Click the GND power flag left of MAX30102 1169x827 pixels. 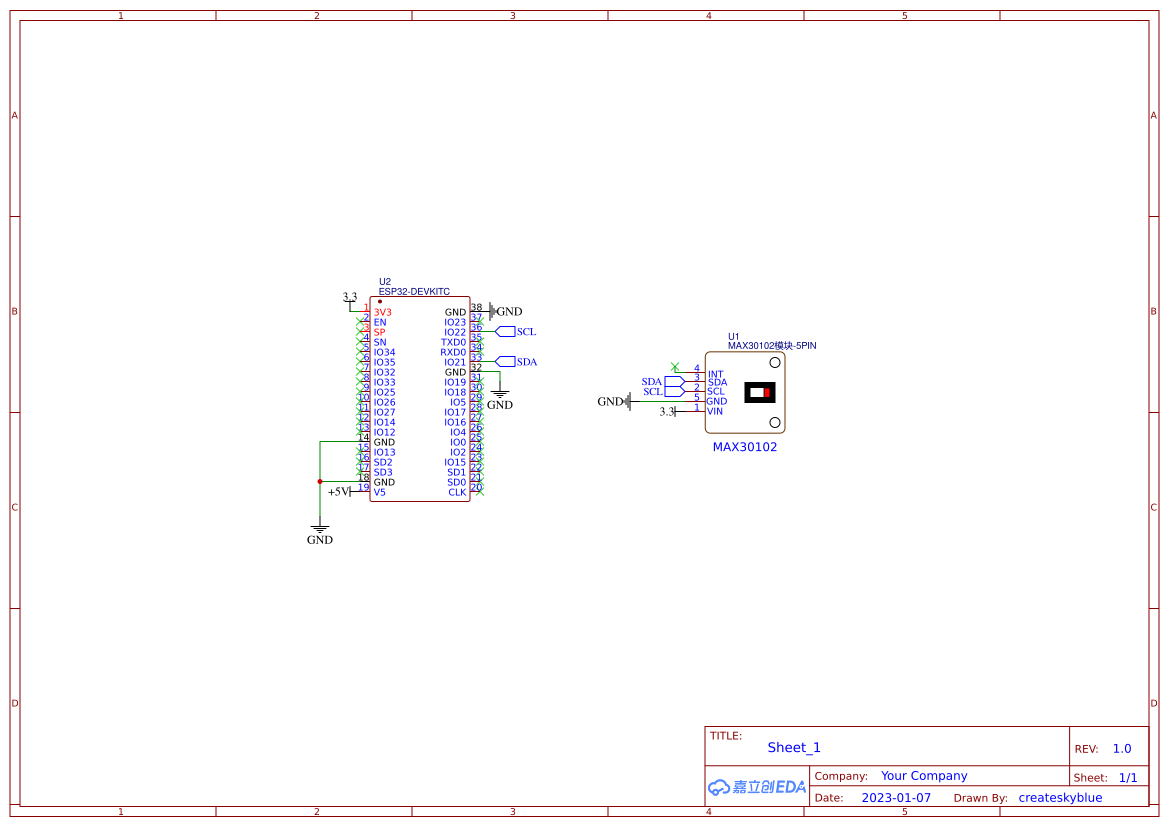614,402
